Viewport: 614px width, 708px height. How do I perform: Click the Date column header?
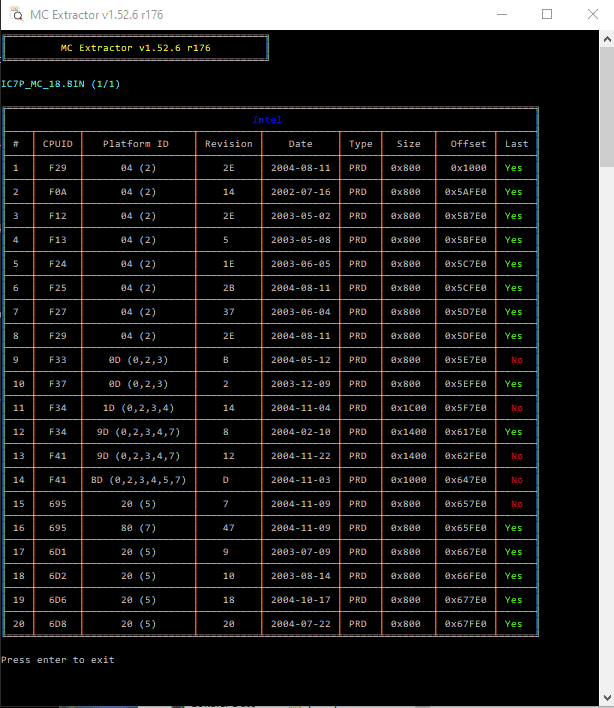coord(300,144)
